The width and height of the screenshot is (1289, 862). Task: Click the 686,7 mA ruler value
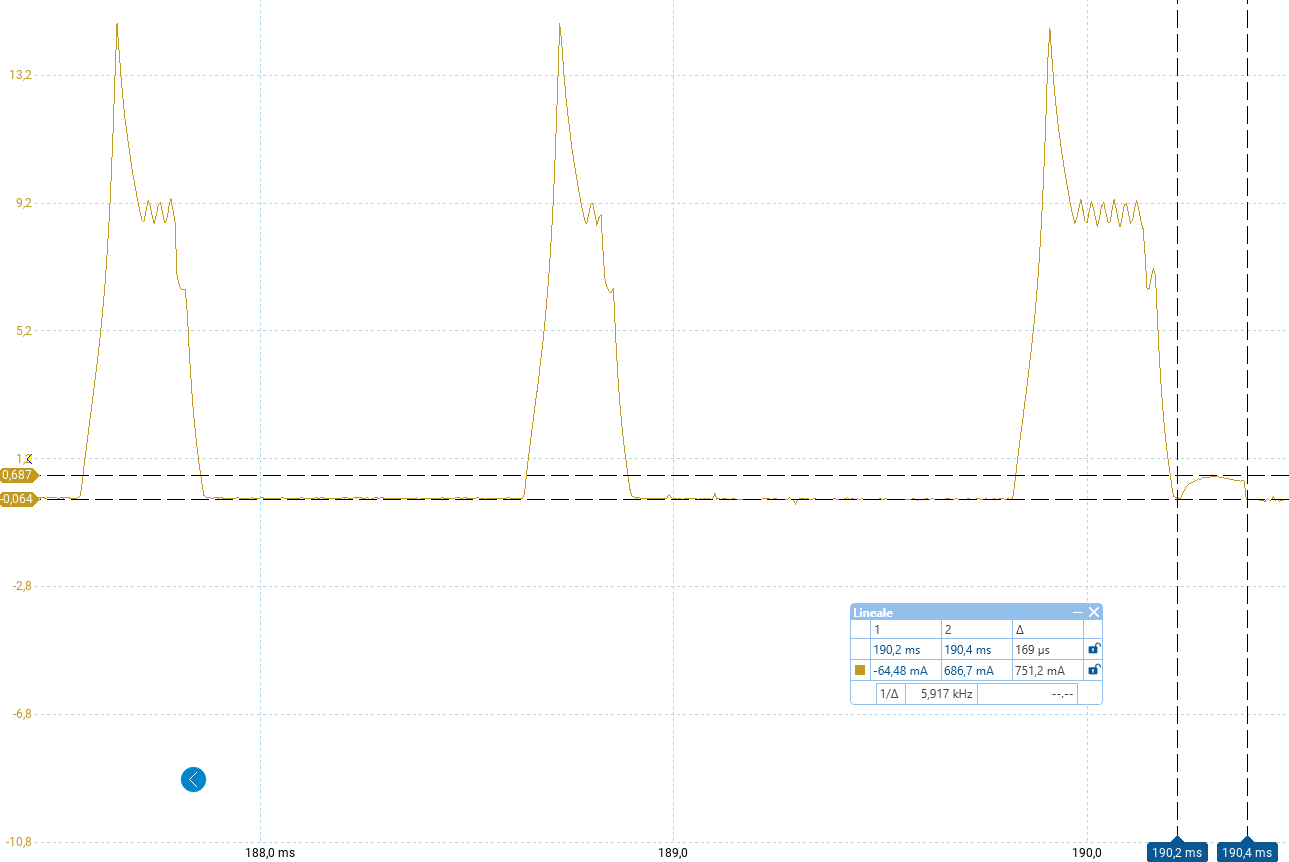(969, 671)
